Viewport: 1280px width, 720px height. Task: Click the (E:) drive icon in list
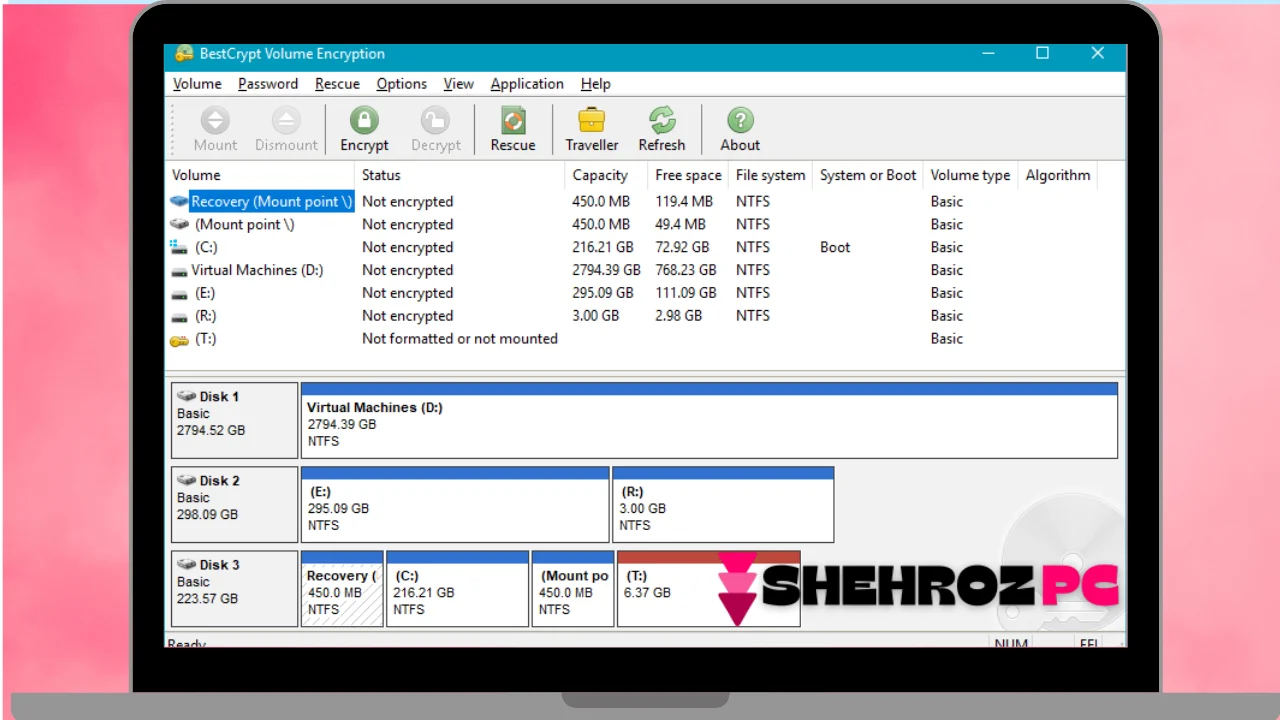click(x=179, y=293)
